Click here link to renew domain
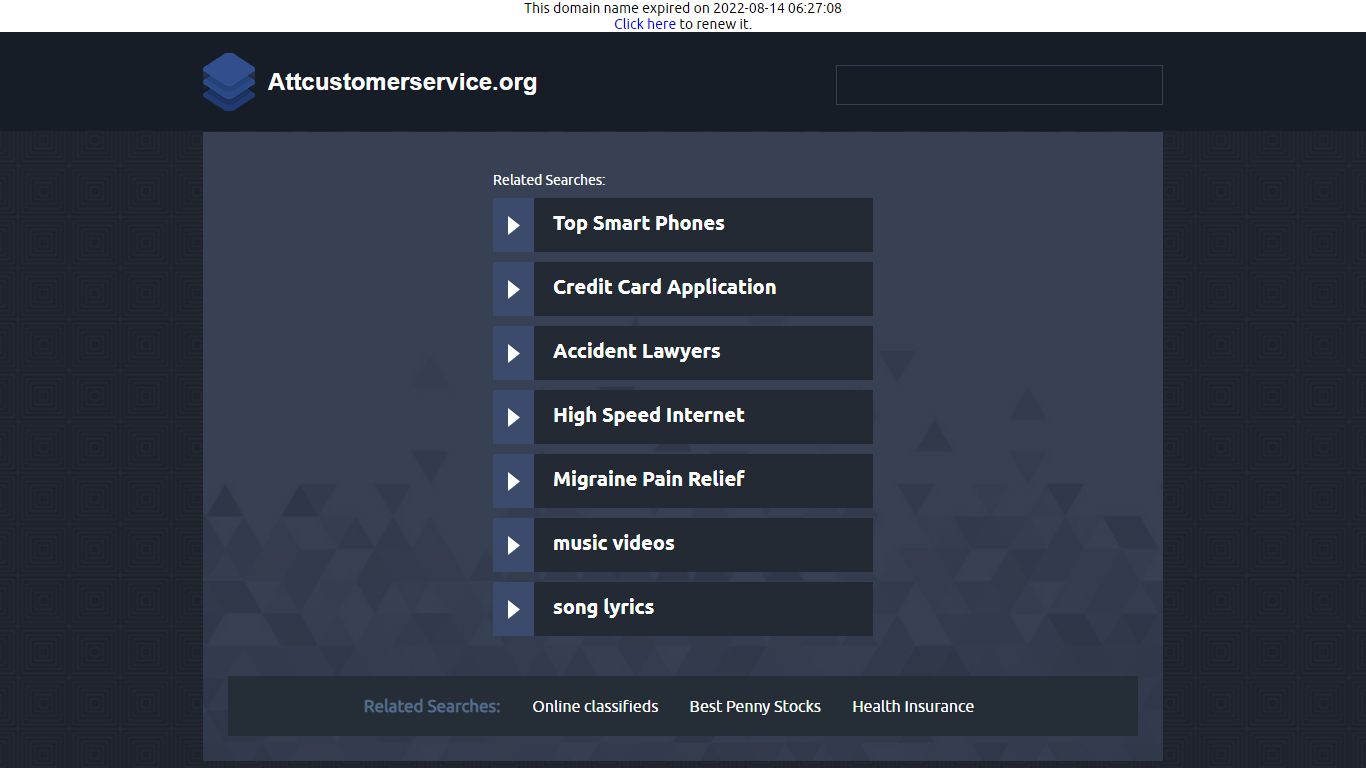 tap(645, 24)
